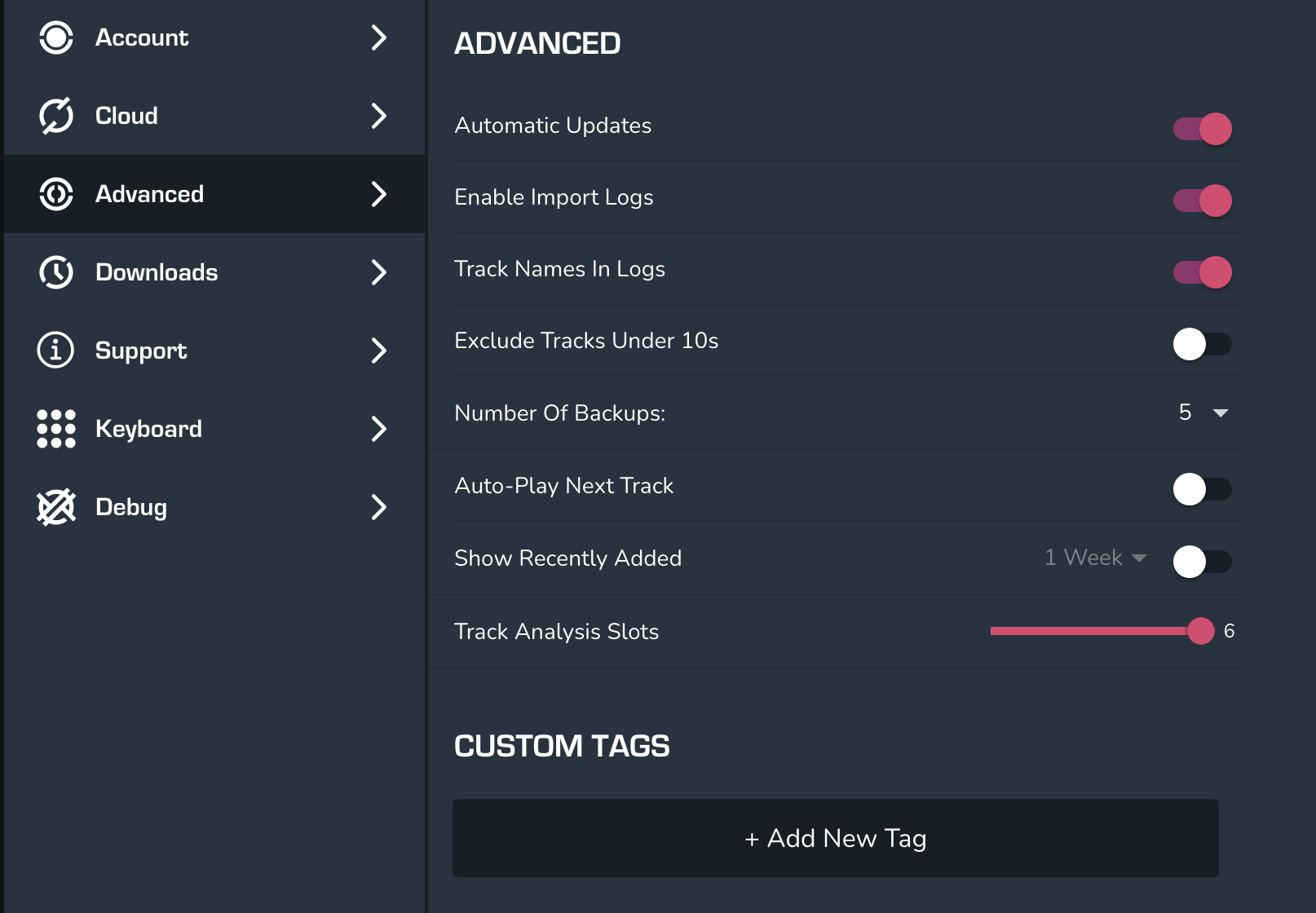Click the Downloads clock icon
Viewport: 1316px width, 913px height.
point(56,272)
